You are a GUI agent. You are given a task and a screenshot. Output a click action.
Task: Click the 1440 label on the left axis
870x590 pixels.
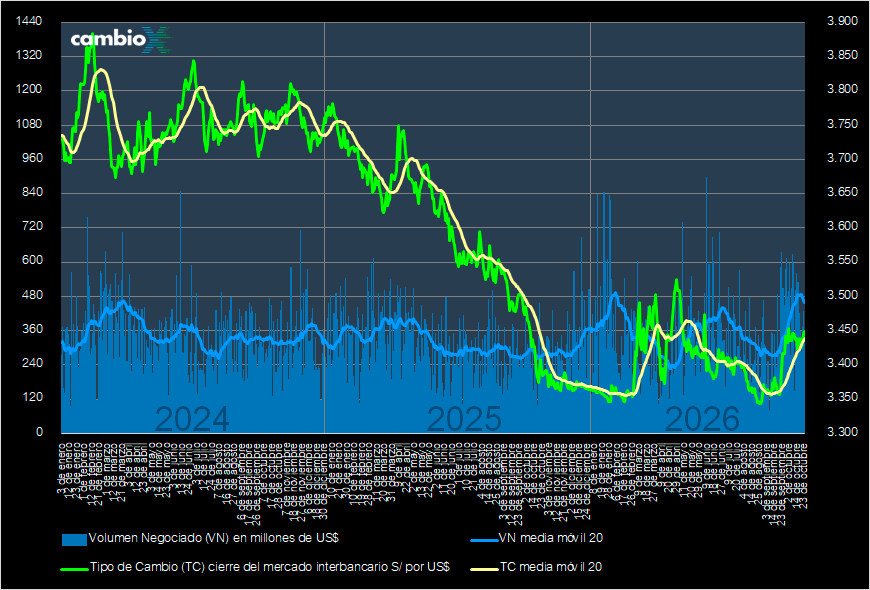[29, 22]
